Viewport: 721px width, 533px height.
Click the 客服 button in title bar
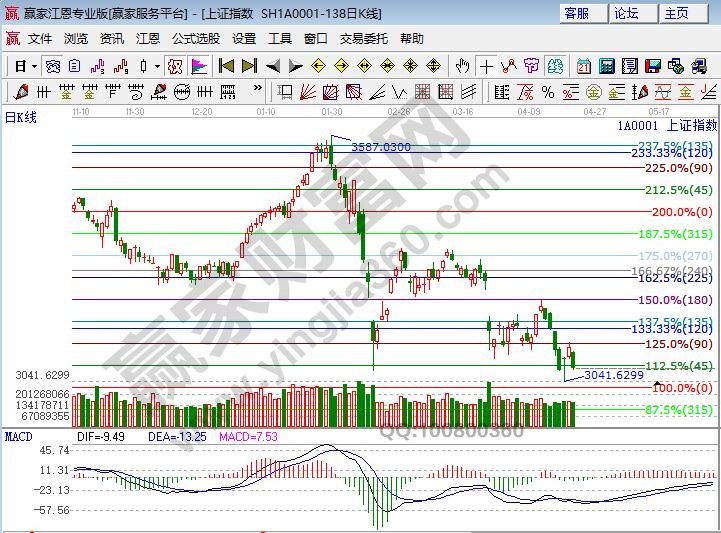584,13
